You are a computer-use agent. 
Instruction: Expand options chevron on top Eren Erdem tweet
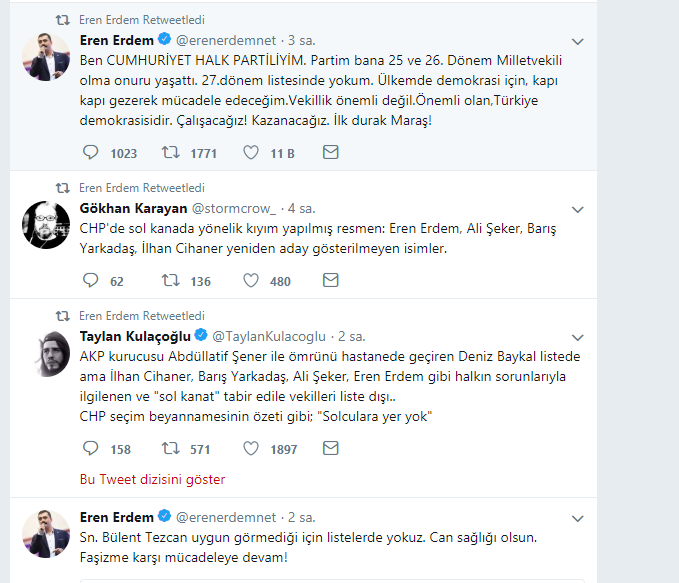576,42
